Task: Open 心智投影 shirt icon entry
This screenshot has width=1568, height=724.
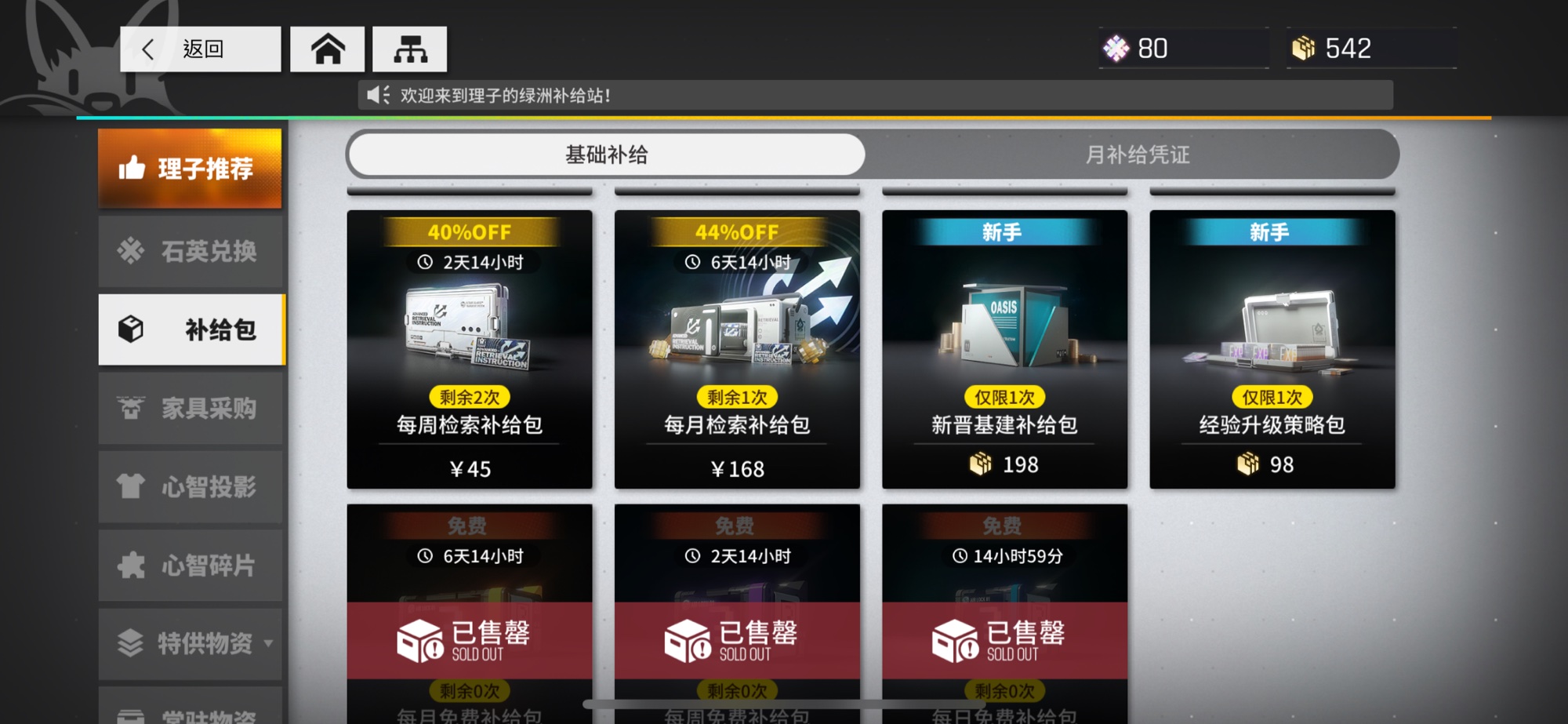Action: (x=190, y=486)
